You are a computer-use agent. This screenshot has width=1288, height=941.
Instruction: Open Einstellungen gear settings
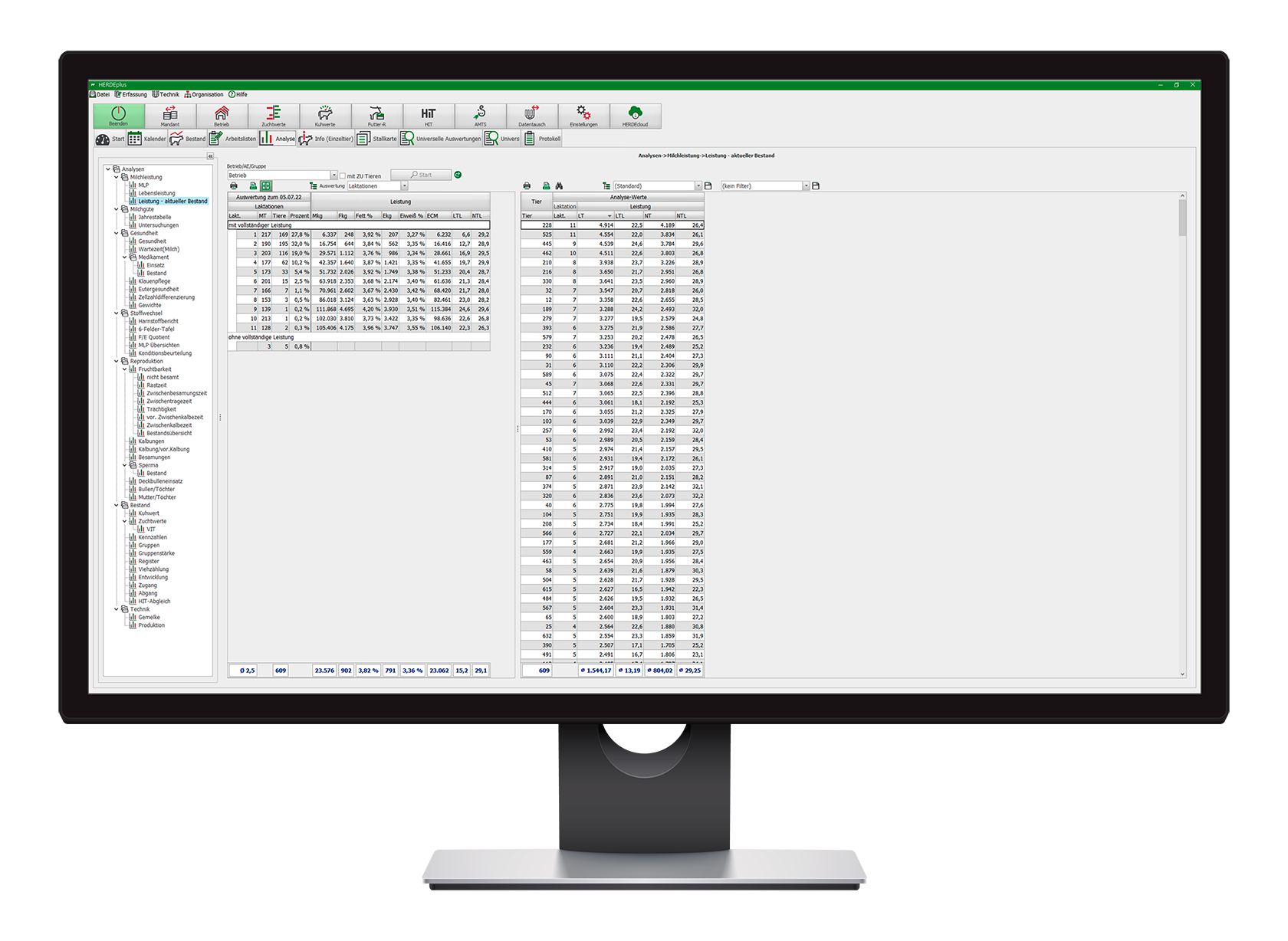pyautogui.click(x=583, y=116)
